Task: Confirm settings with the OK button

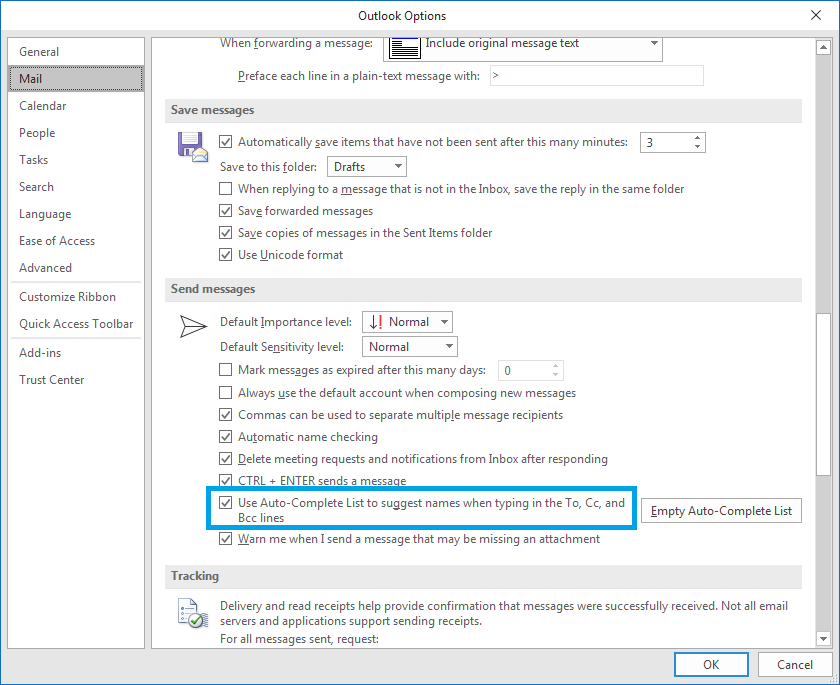Action: (x=711, y=665)
